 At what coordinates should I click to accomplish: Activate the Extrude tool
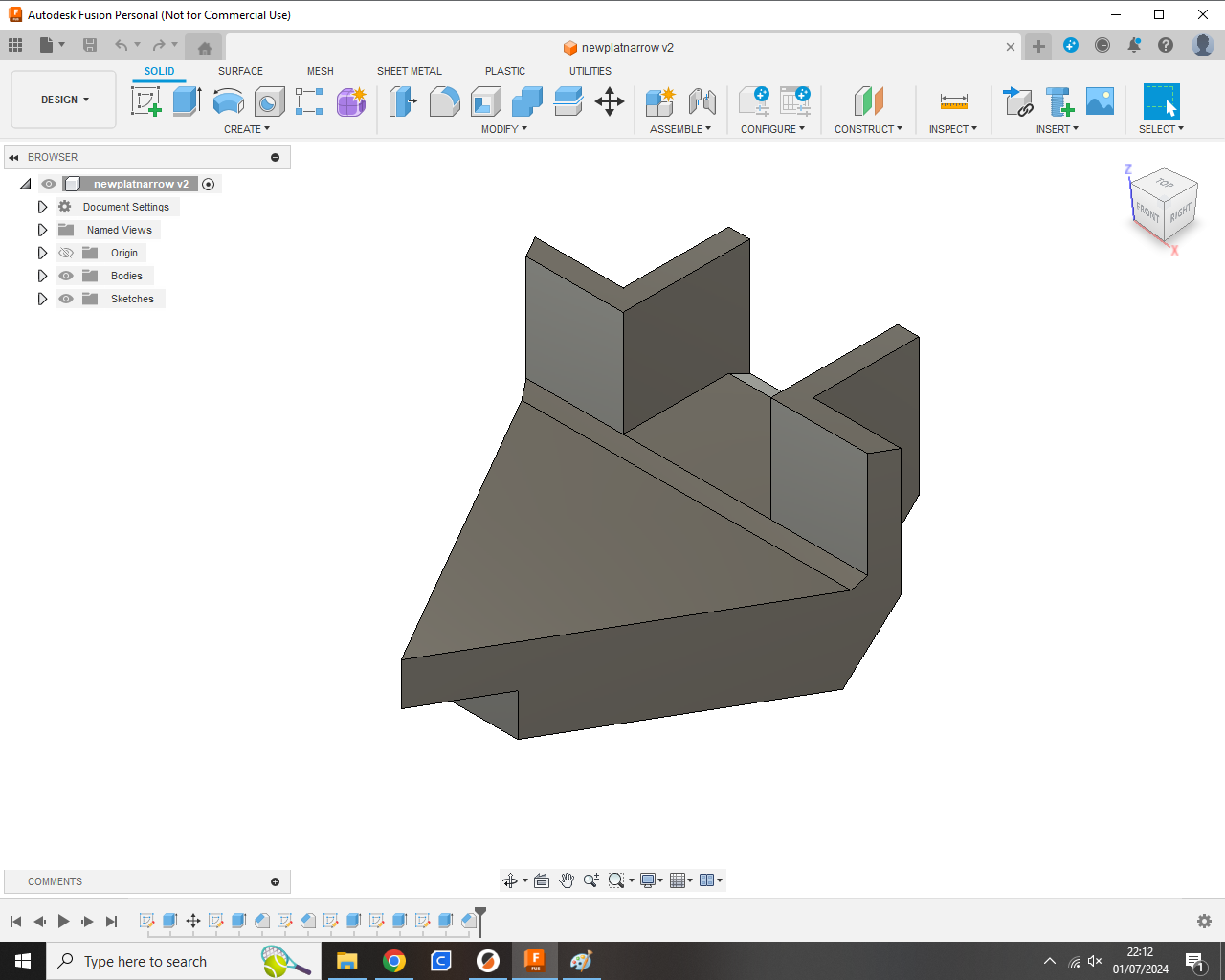186,101
